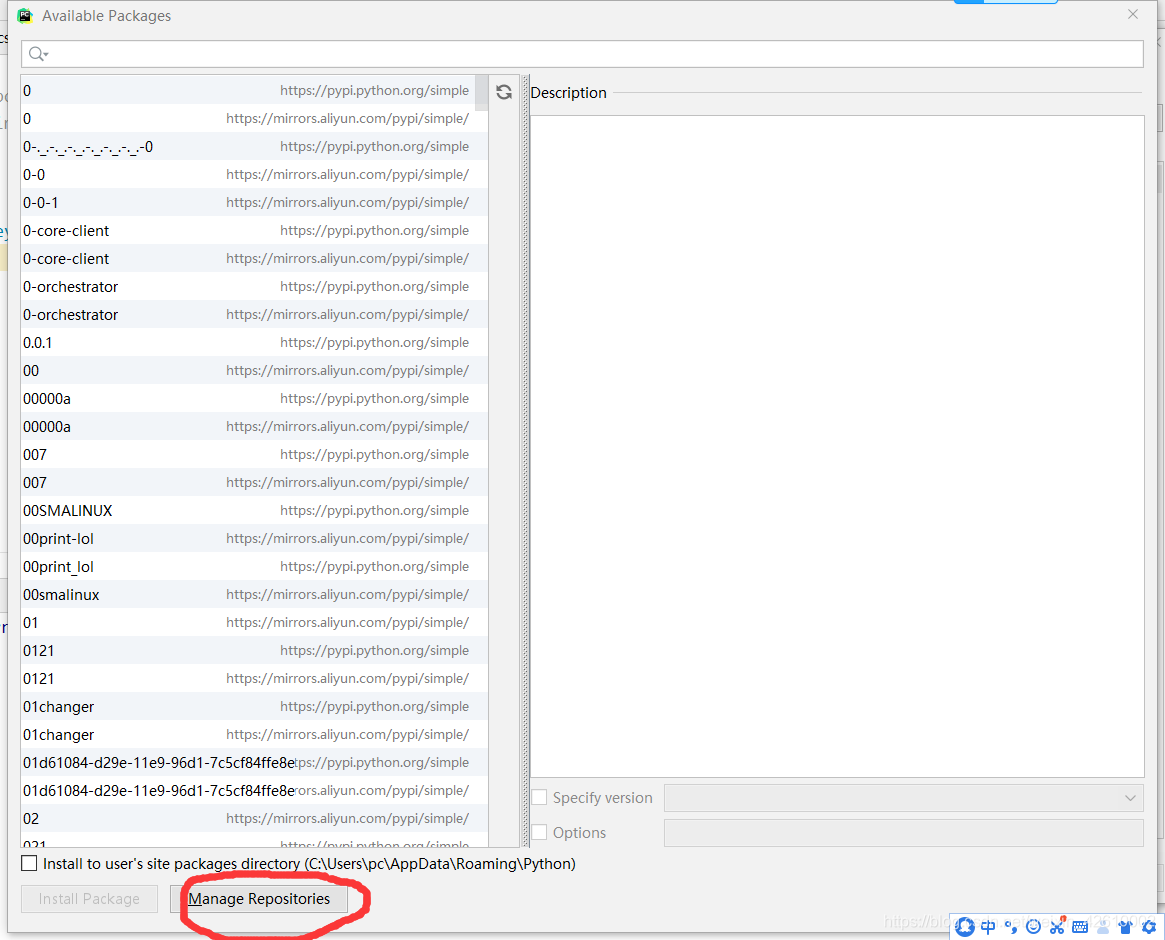Select 007 from pypi.python.org
Screen dimensions: 1165x940
coord(254,455)
